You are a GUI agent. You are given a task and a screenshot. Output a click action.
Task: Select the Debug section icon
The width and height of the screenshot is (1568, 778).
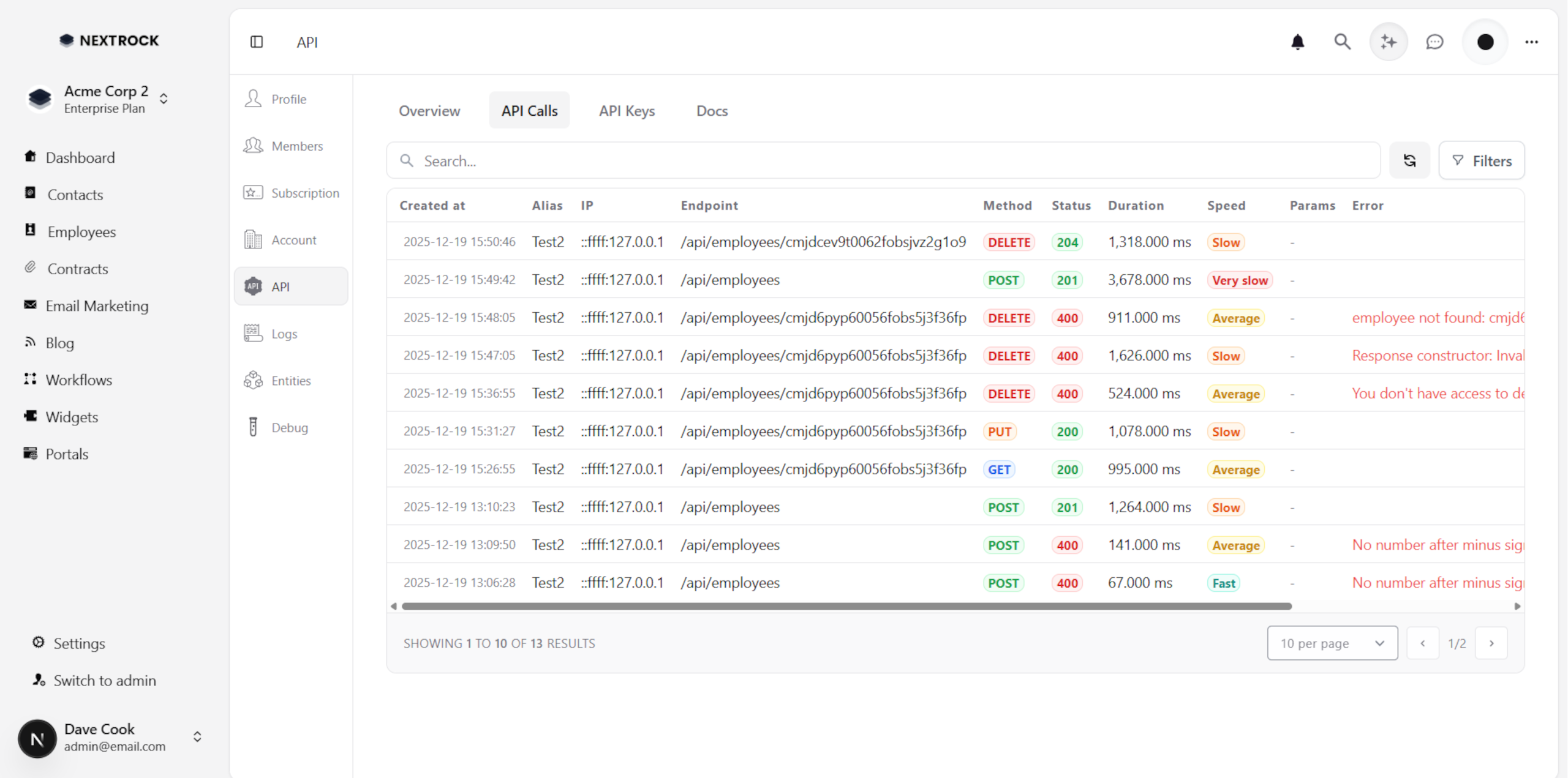tap(253, 427)
